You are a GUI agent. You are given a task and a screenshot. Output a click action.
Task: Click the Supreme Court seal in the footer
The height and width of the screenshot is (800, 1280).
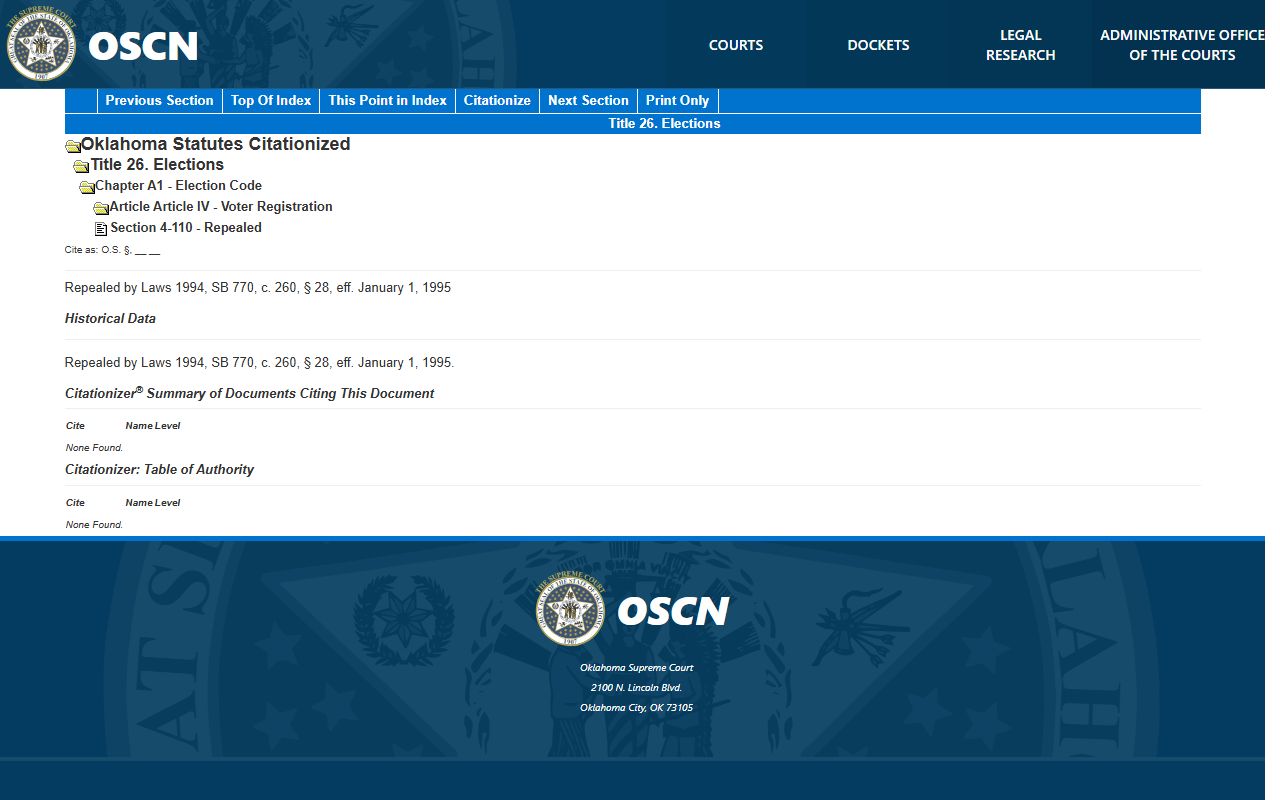click(x=571, y=610)
